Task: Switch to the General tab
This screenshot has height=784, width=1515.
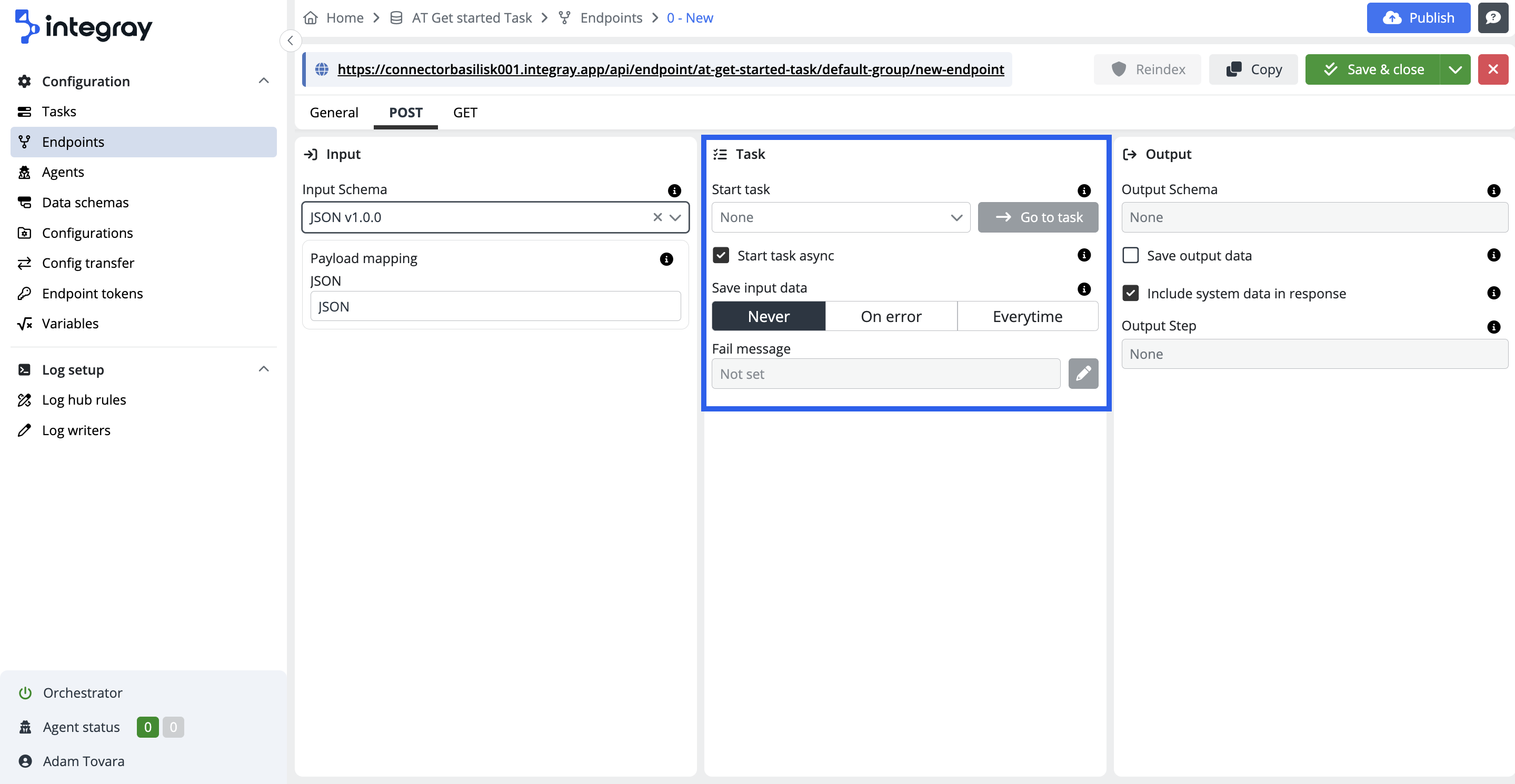Action: (333, 112)
